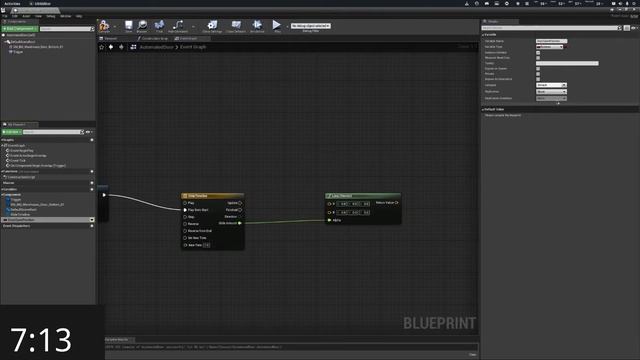The image size is (640, 360).
Task: Click the Compile toolbar icon
Action: tap(104, 25)
